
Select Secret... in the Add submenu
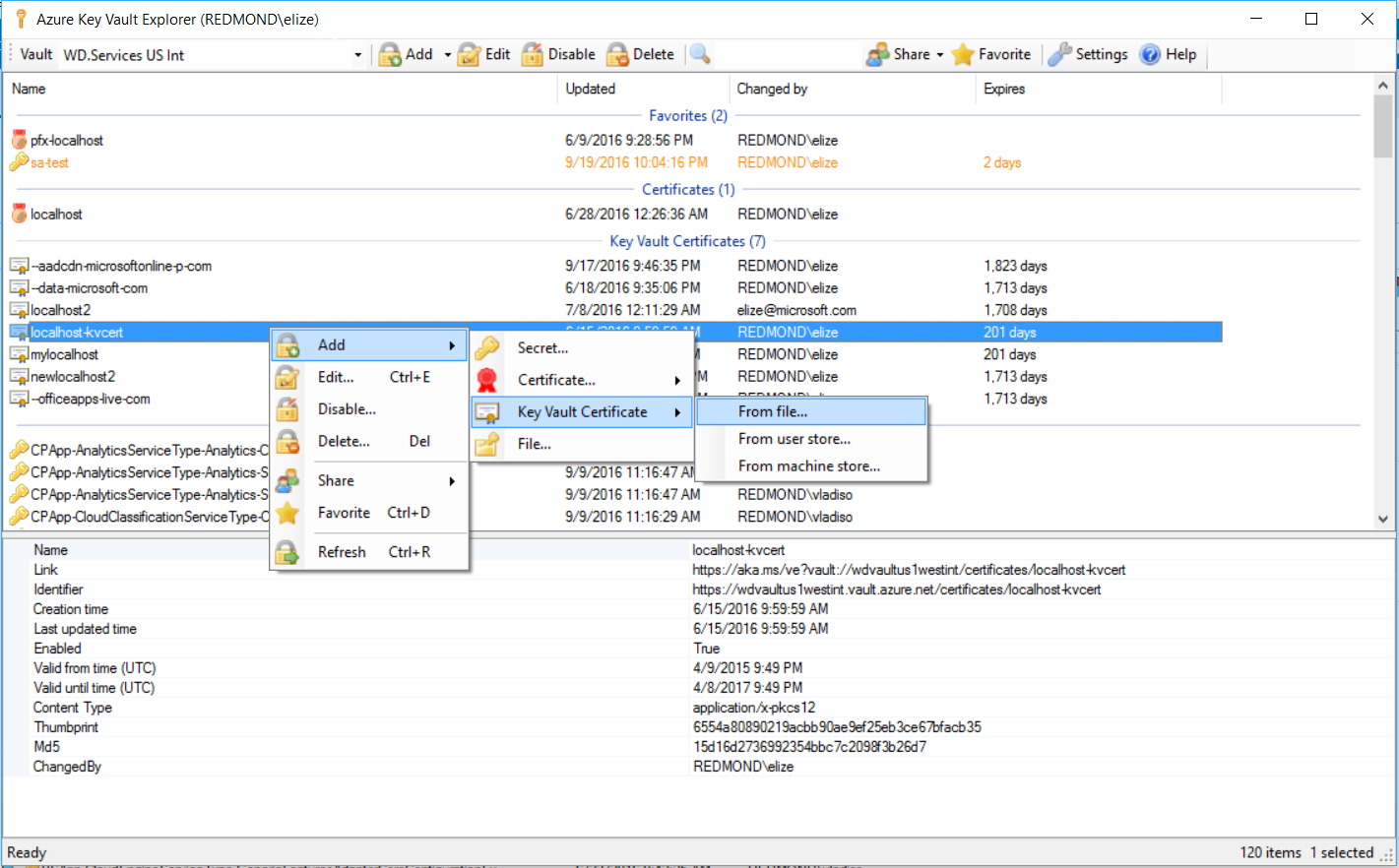(x=582, y=348)
